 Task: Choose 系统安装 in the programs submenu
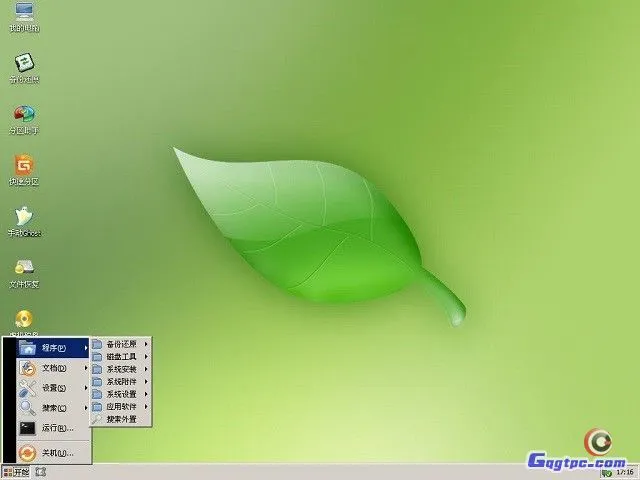[121, 369]
